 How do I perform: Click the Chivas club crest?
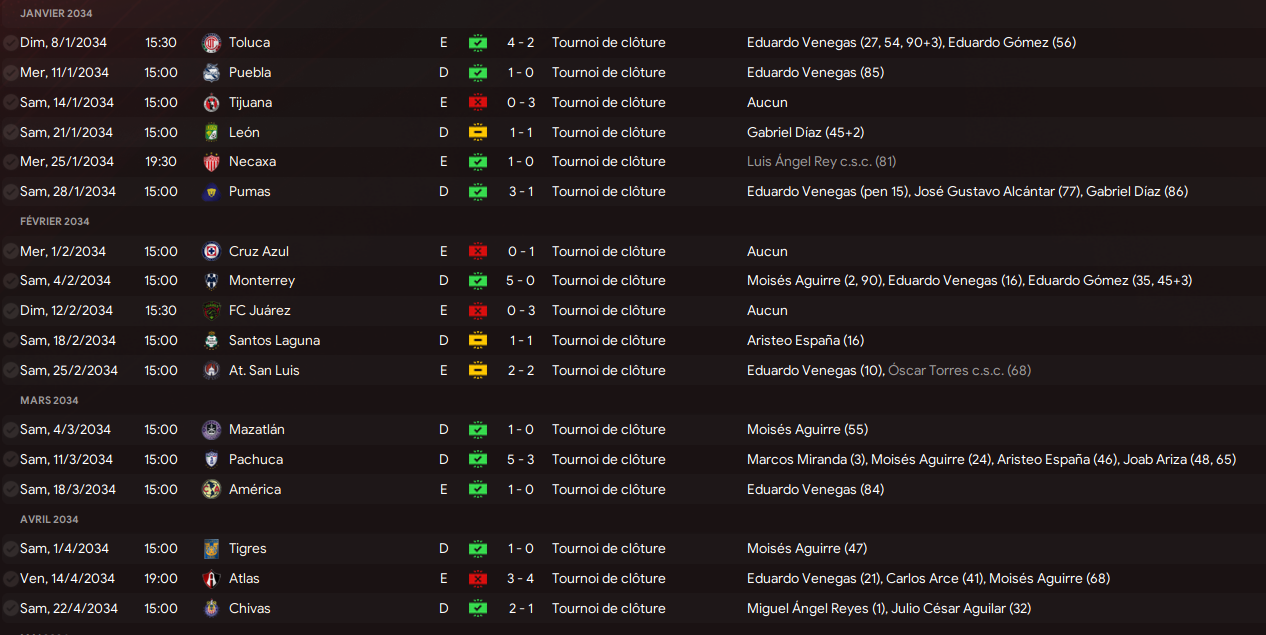click(x=210, y=609)
